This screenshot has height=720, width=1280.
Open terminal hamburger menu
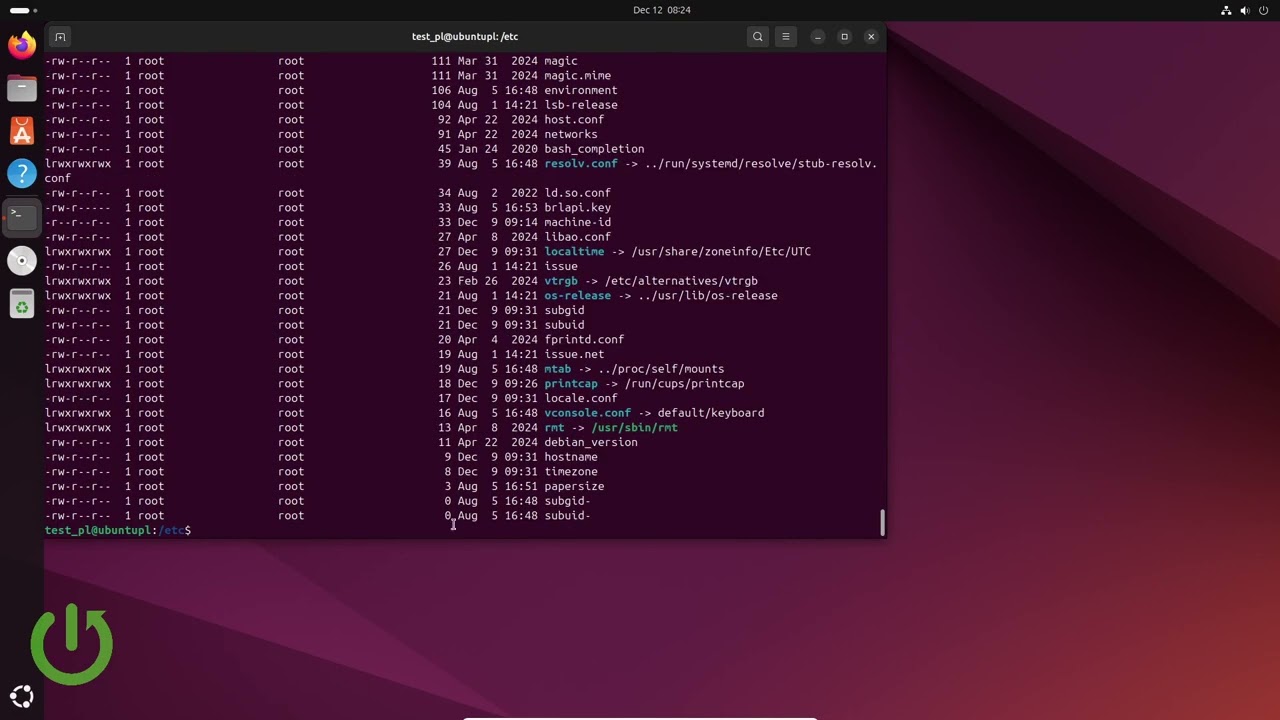786,37
